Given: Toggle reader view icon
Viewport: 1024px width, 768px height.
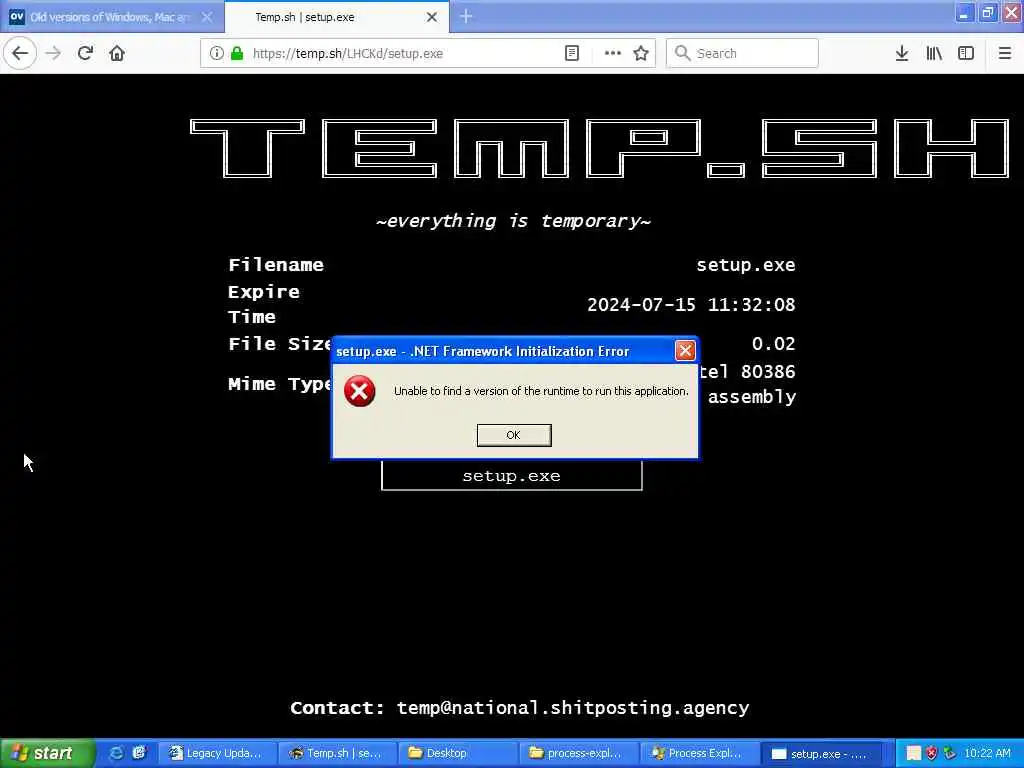Looking at the screenshot, I should tap(571, 54).
